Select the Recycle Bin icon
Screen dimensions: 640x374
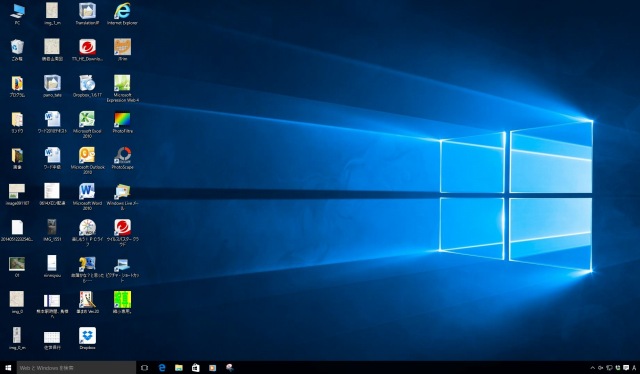click(17, 50)
